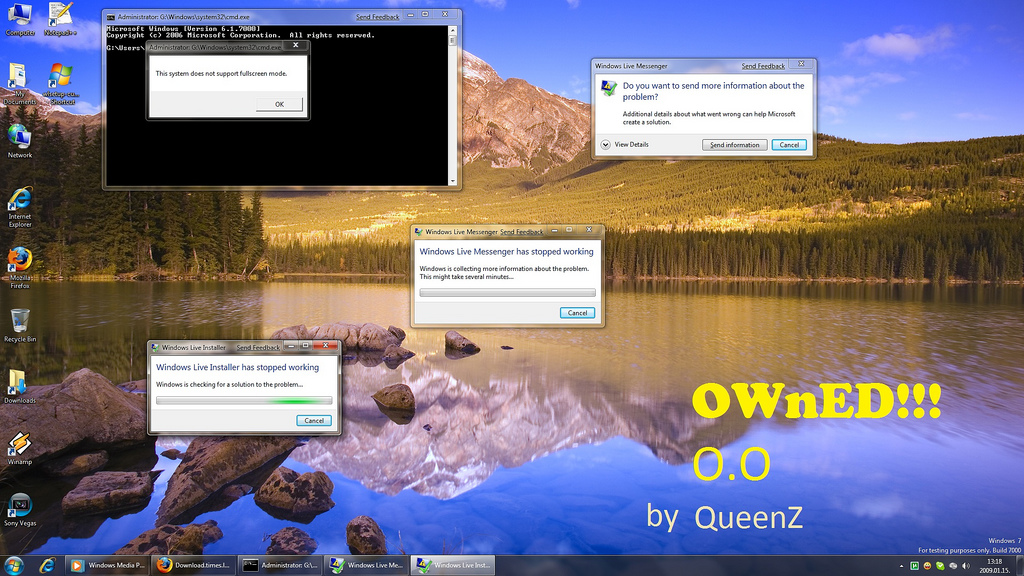Open the volume speaker tray icon

tap(966, 566)
